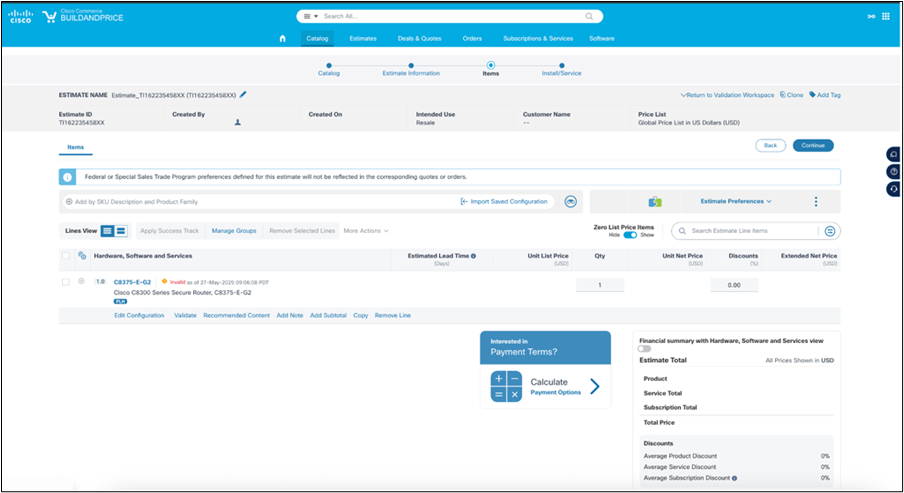Image resolution: width=904 pixels, height=493 pixels.
Task: Click the orange Invalid warning icon
Action: pyautogui.click(x=164, y=281)
